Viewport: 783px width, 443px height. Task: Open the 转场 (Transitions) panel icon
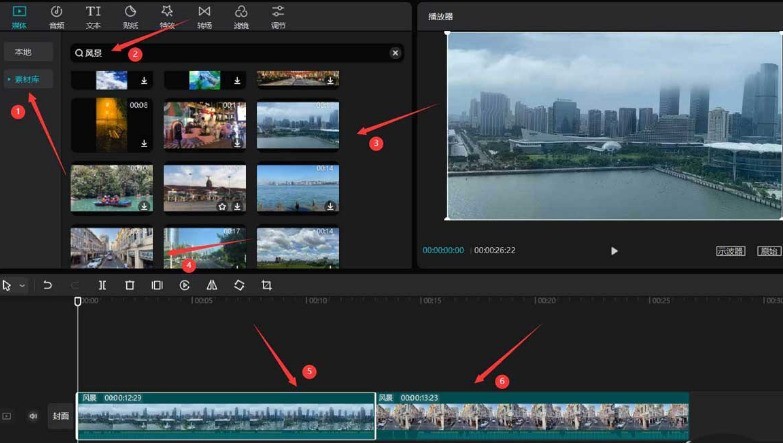coord(204,15)
